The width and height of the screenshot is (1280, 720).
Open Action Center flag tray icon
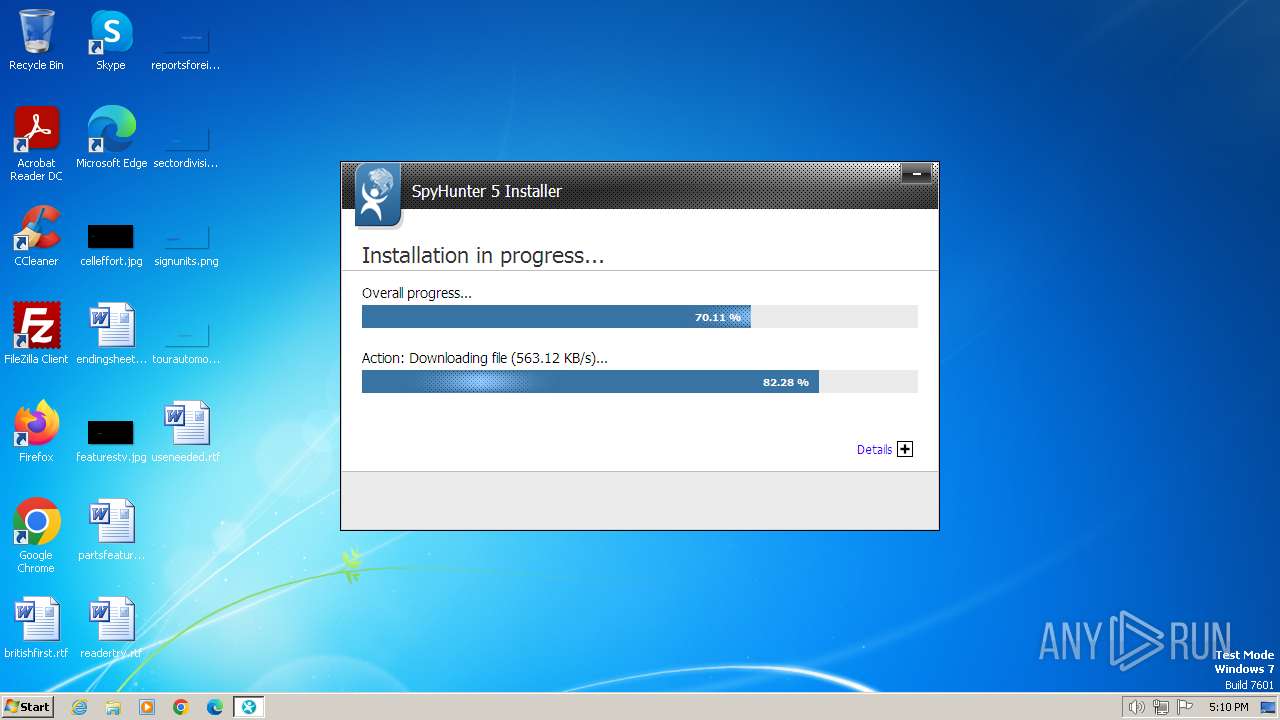pyautogui.click(x=1185, y=707)
